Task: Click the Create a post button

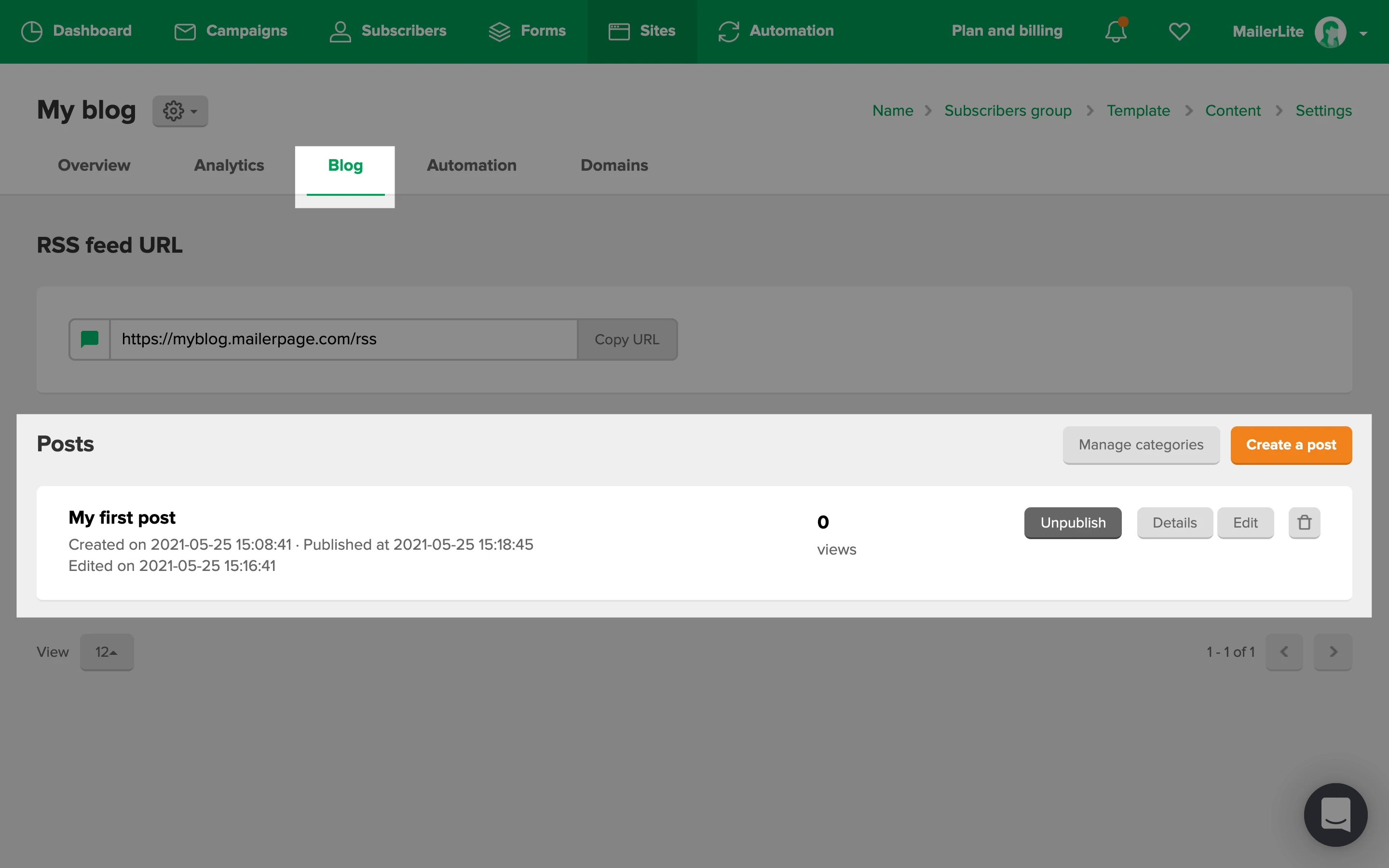Action: [x=1291, y=445]
